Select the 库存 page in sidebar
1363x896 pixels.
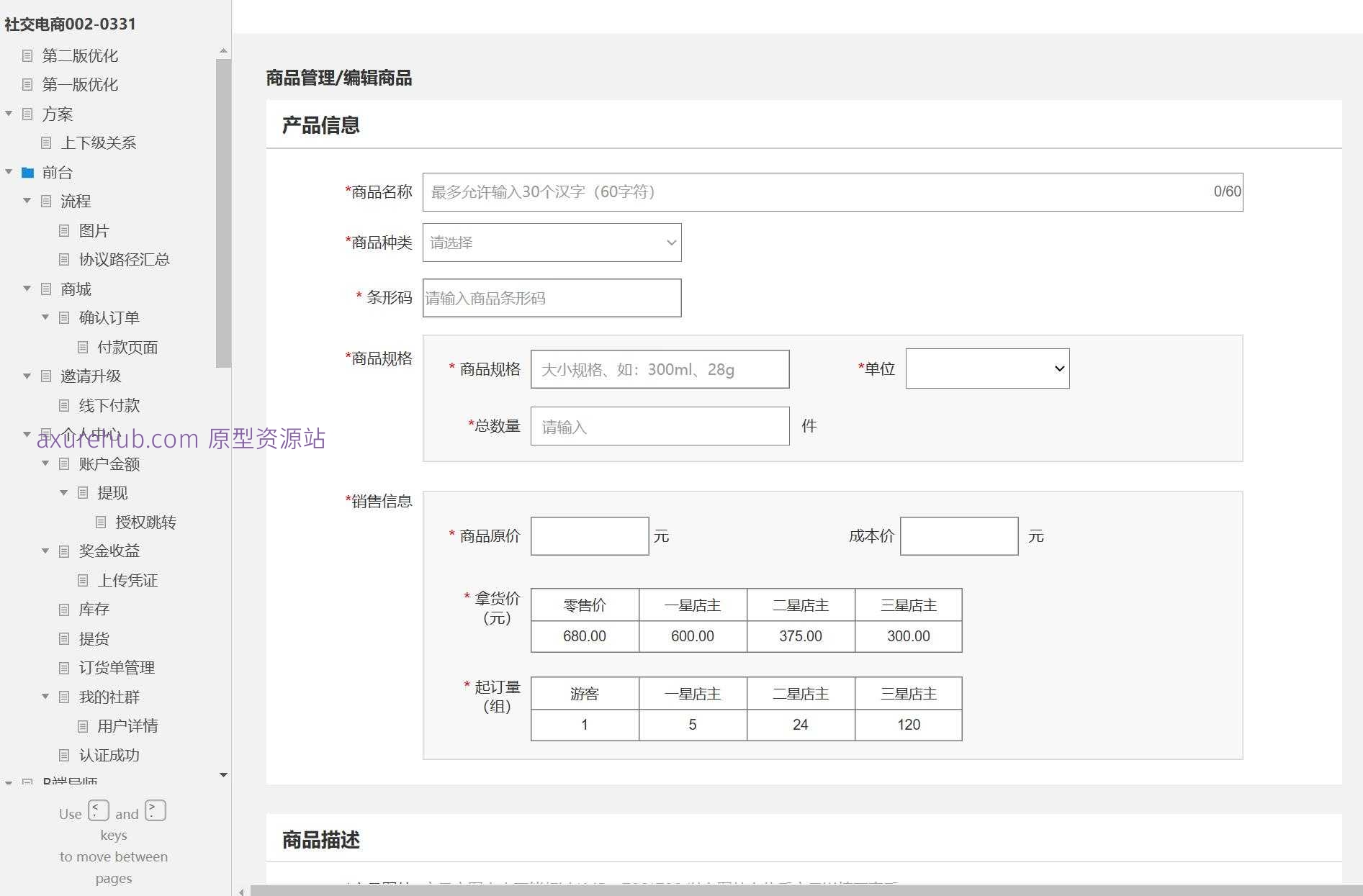[x=95, y=610]
